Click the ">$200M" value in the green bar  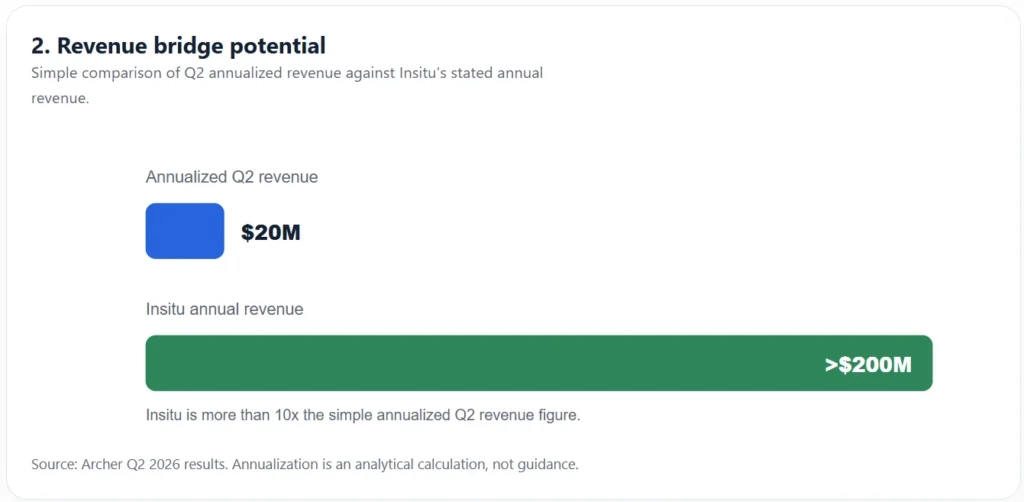(x=868, y=365)
